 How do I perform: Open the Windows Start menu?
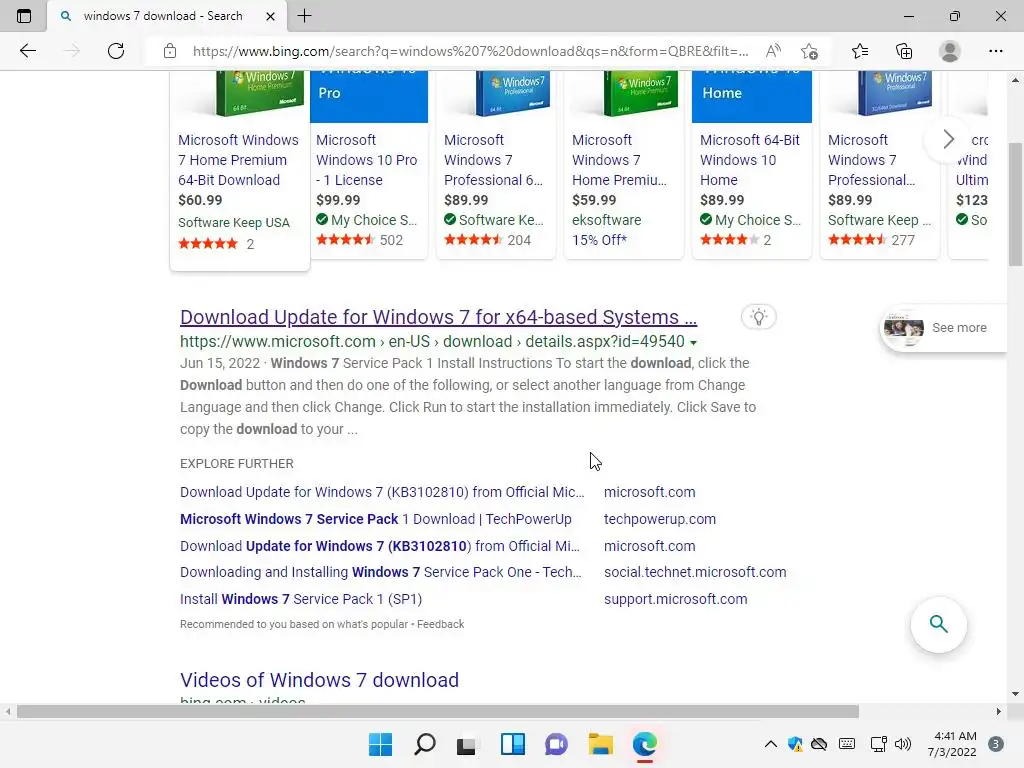tap(380, 744)
